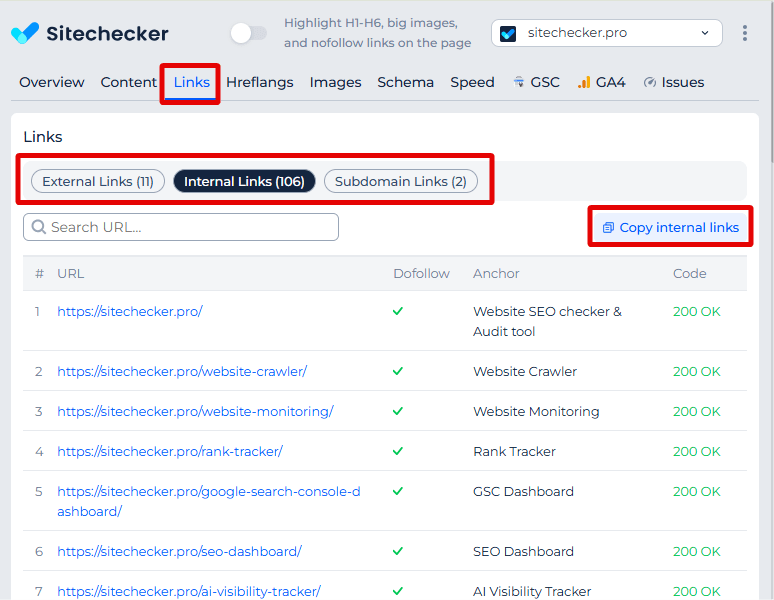
Task: Click the dofollow checkmark for seo-dashboard row
Action: point(398,551)
